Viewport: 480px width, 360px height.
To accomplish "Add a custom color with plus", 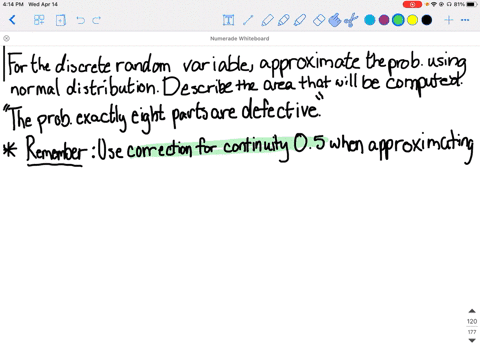I will tap(449, 20).
